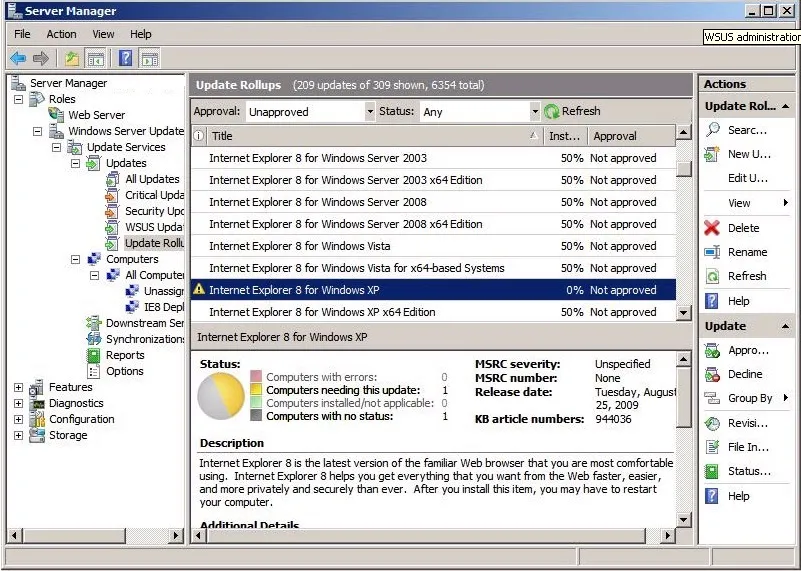Expand the Features node in the tree
801x571 pixels.
point(19,388)
